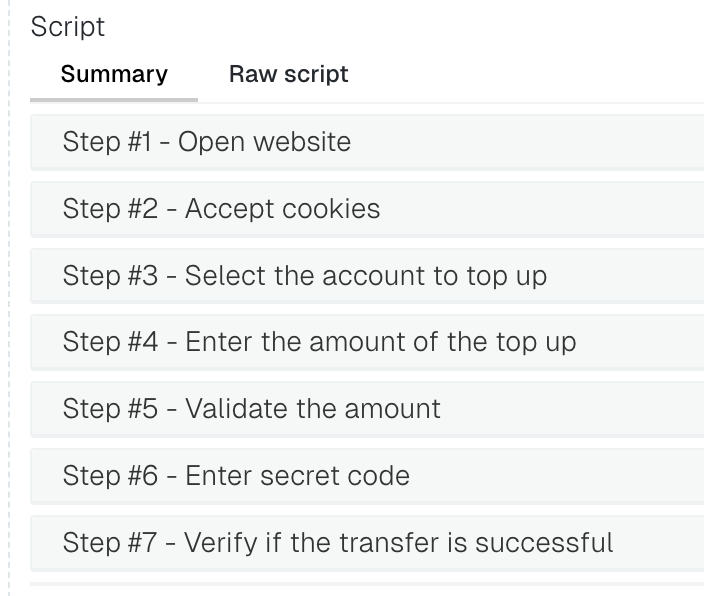This screenshot has width=704, height=596.
Task: Click the underline beneath the Summary tab
Action: tap(114, 100)
